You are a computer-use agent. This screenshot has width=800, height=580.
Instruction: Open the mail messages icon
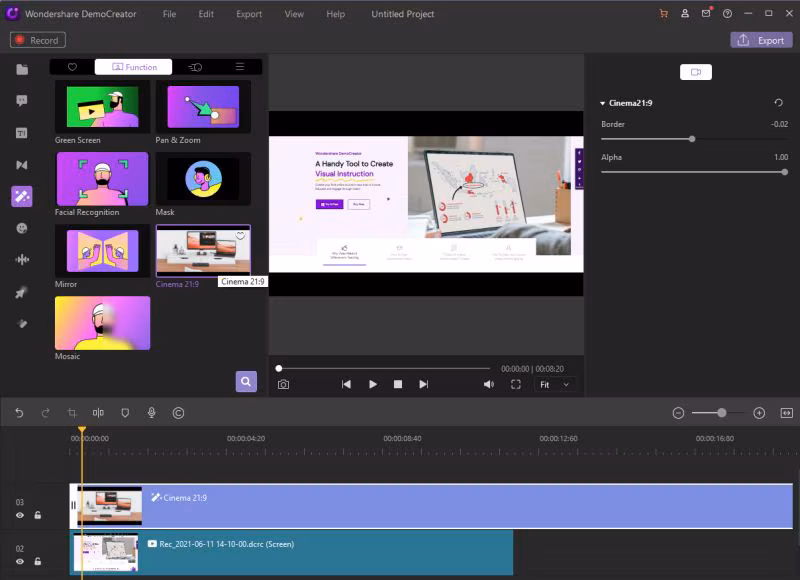point(706,13)
